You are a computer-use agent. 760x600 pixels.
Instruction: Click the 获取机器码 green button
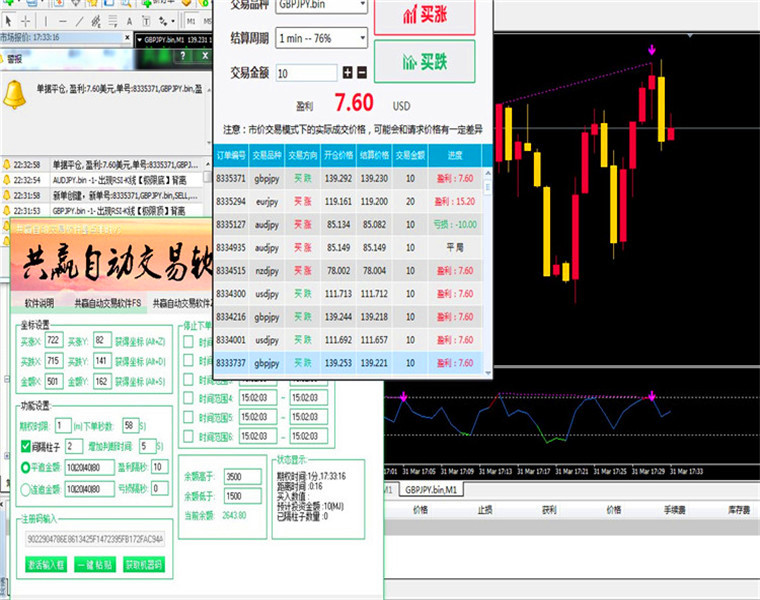[x=144, y=565]
